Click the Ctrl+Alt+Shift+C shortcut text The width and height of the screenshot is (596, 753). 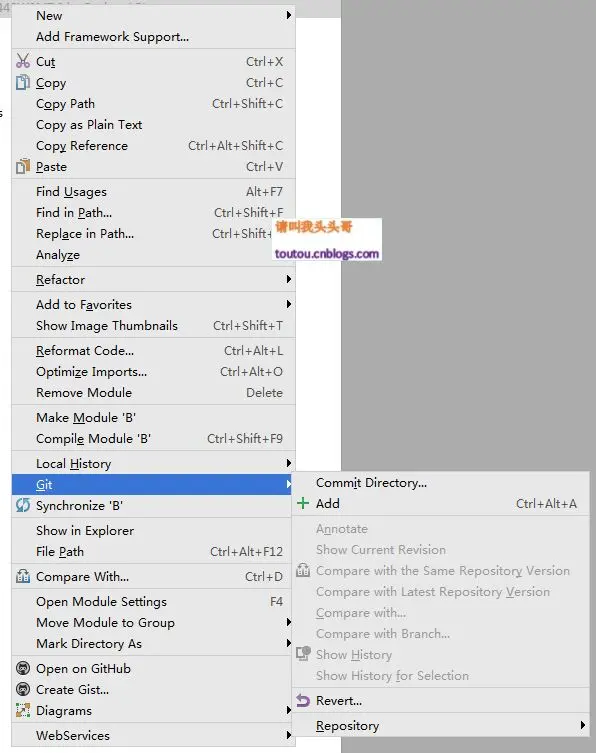[x=235, y=146]
